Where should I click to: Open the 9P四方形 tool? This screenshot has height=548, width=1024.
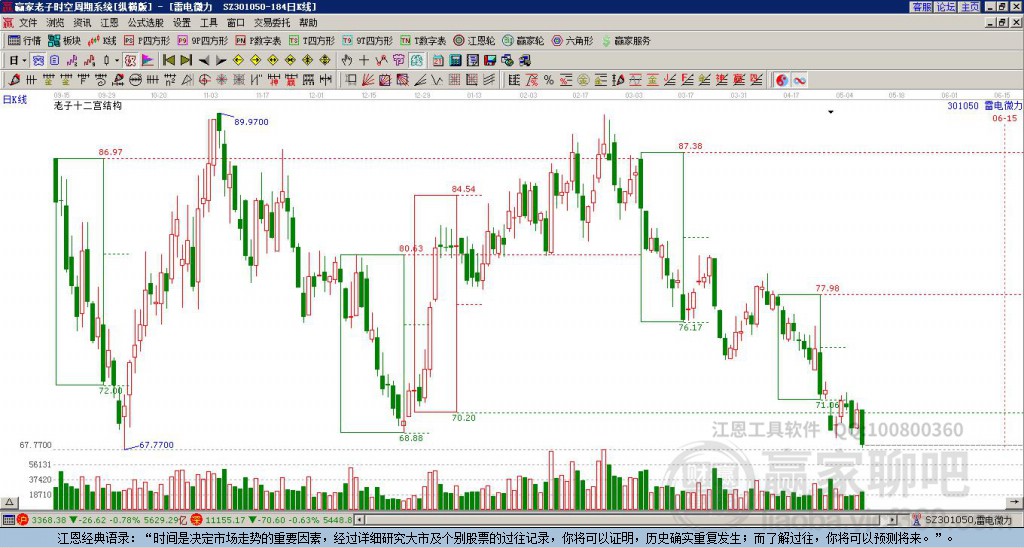click(202, 40)
